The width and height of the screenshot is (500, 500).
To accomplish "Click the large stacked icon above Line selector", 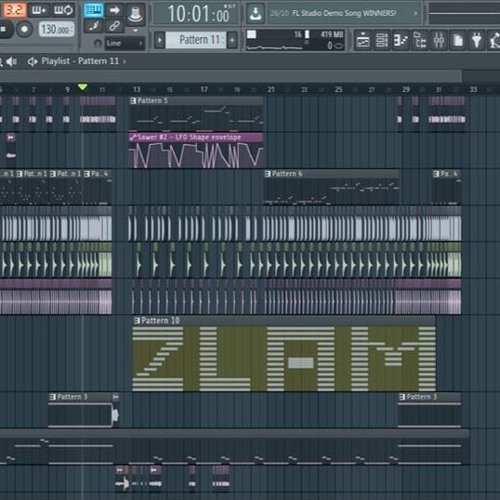I will 135,14.
